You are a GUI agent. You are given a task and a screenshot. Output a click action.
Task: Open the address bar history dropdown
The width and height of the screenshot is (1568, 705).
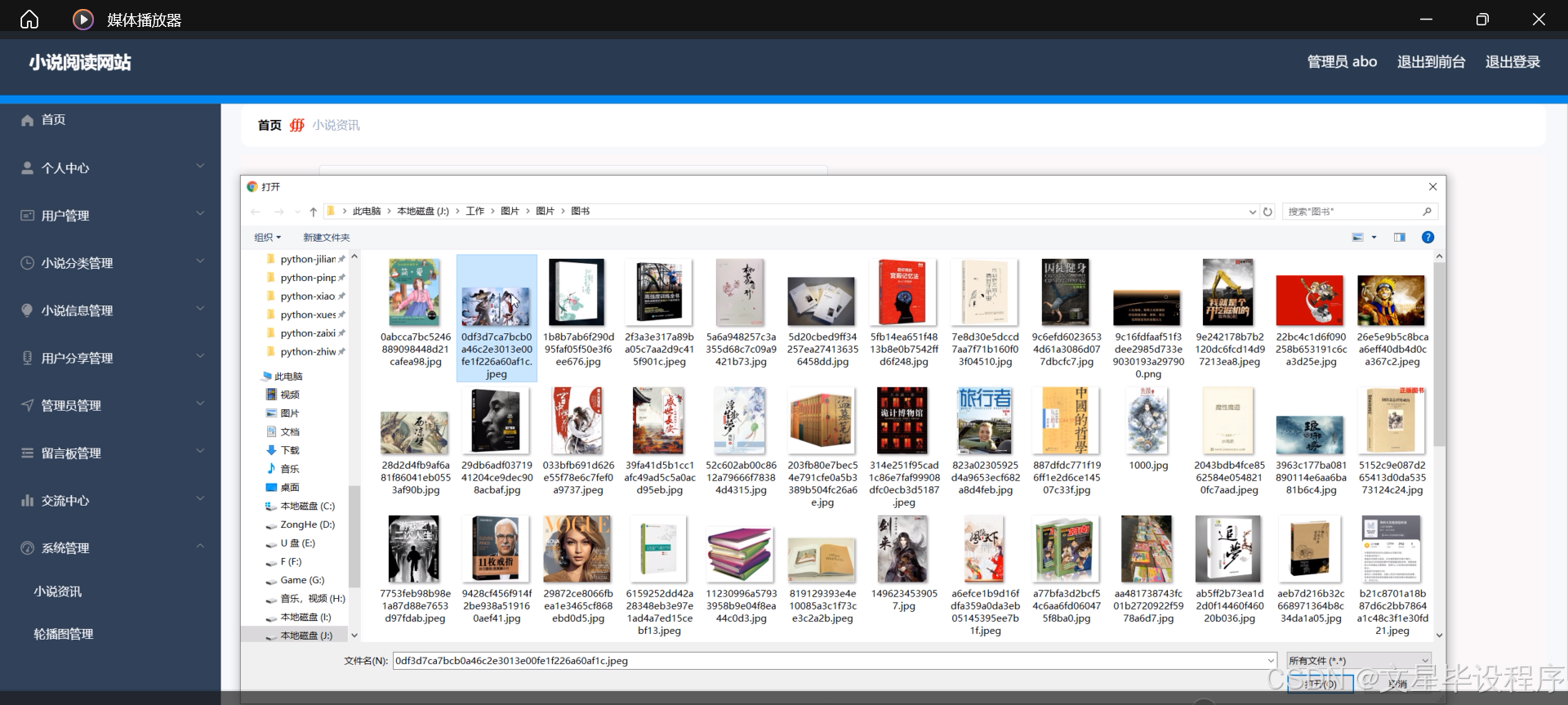pyautogui.click(x=1253, y=212)
